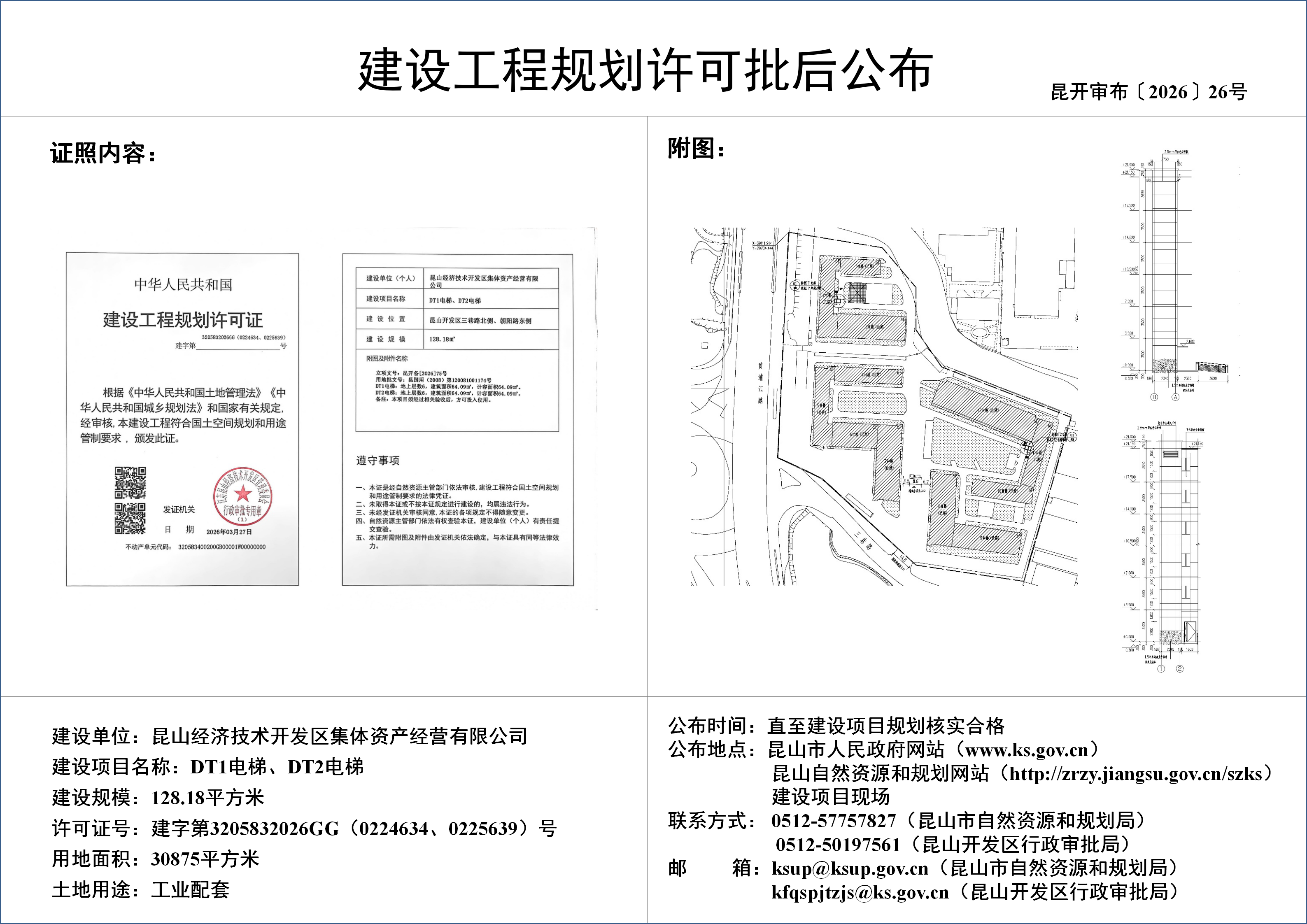Click the red official seal stamp
1307x924 pixels.
pos(242,497)
